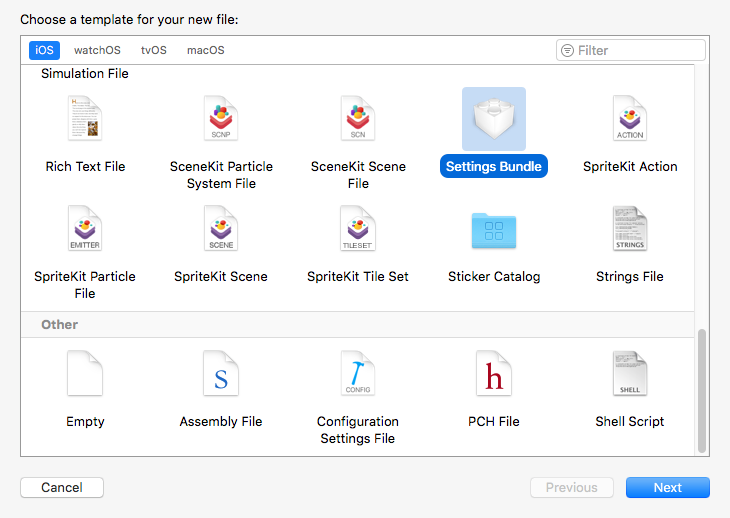Pick the SpriteKit Scene template icon
730x518 pixels.
(x=221, y=229)
